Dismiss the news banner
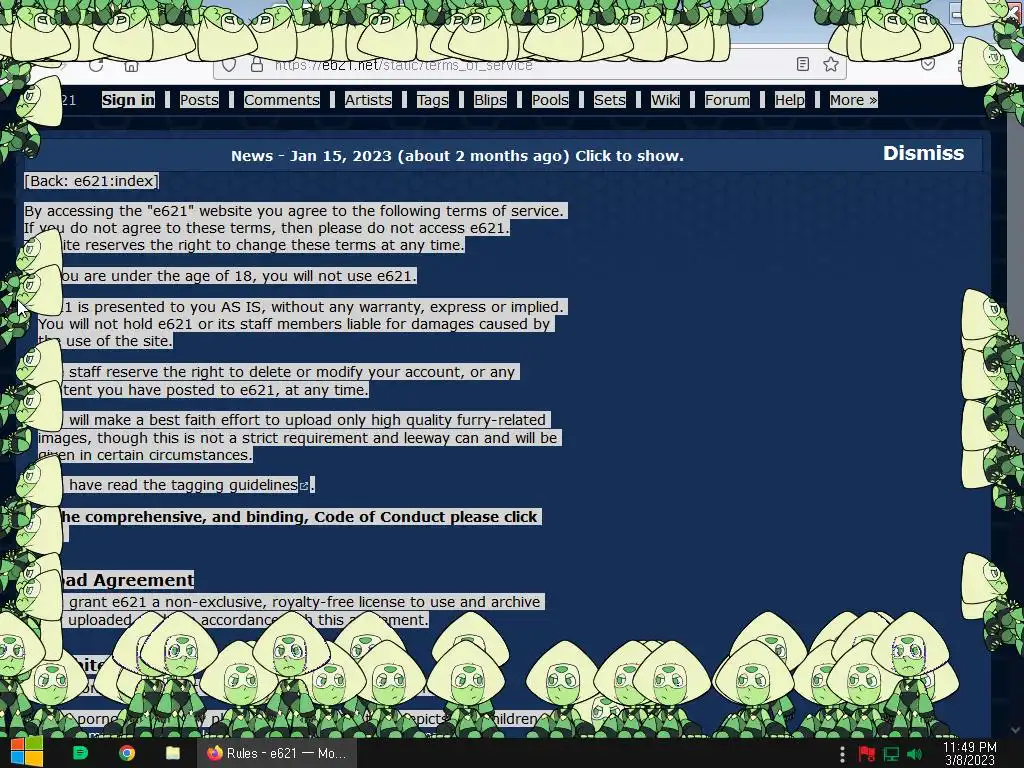The image size is (1024, 768). point(923,153)
